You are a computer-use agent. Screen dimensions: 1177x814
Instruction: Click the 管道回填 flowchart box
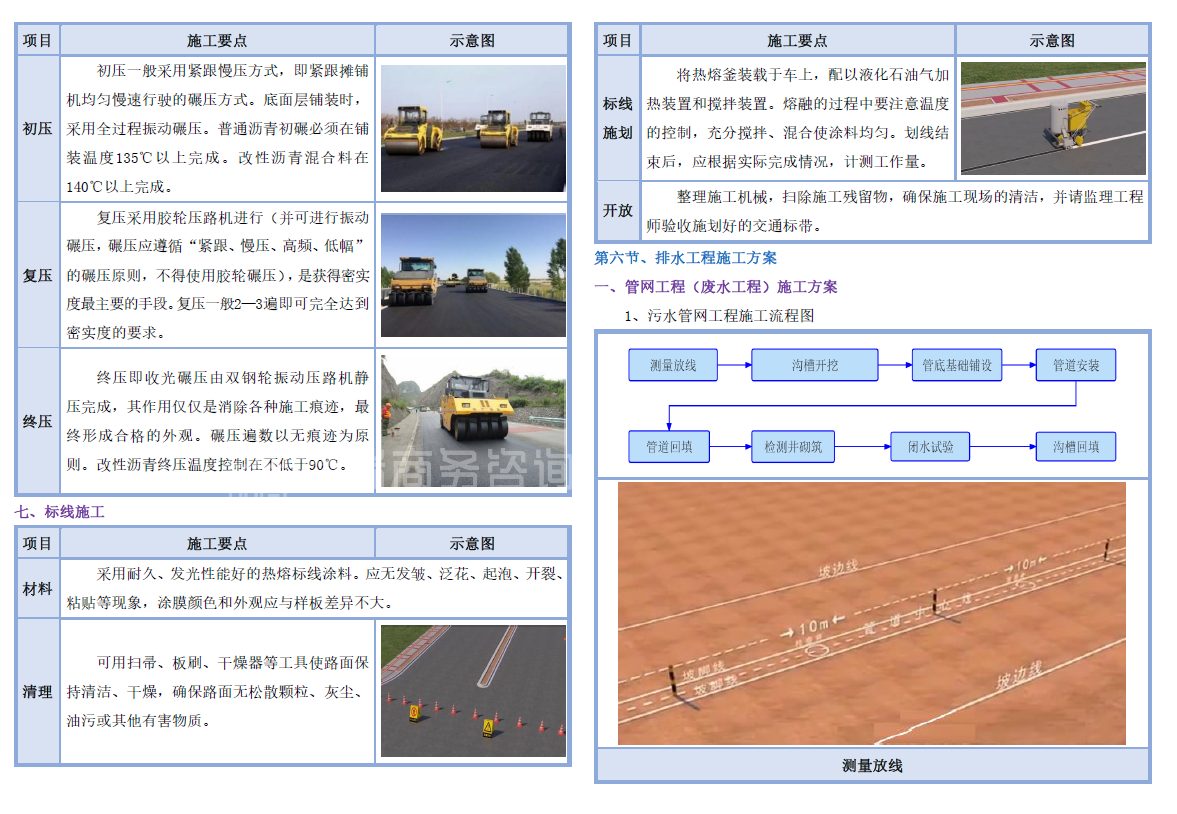669,447
